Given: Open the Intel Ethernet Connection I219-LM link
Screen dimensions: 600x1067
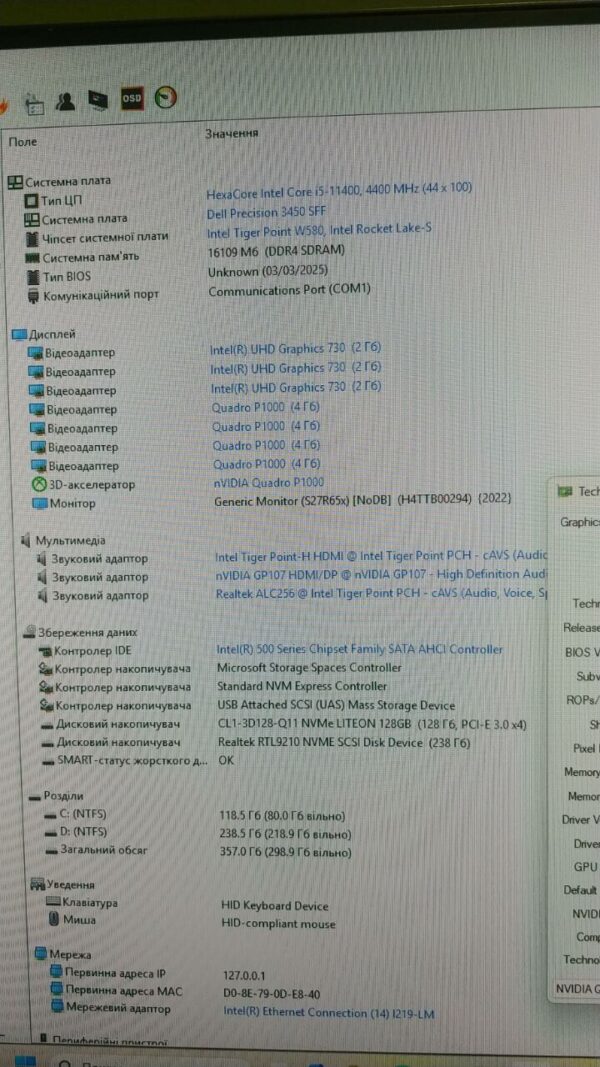Looking at the screenshot, I should (x=329, y=1012).
